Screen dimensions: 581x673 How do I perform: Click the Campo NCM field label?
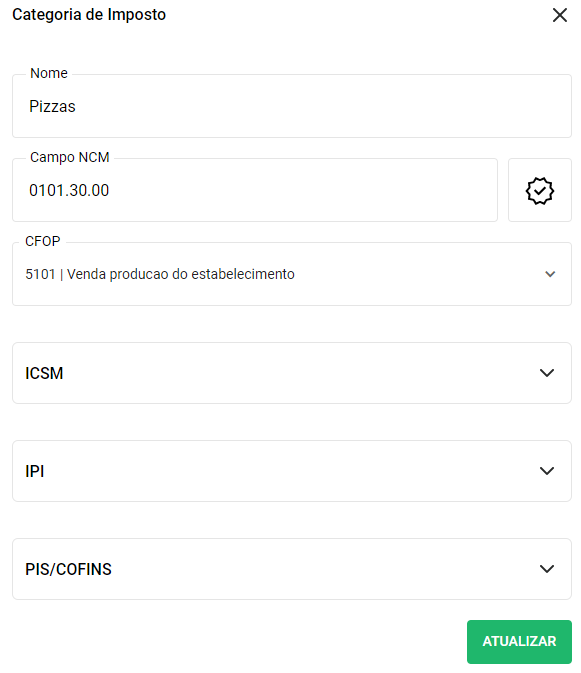(70, 157)
